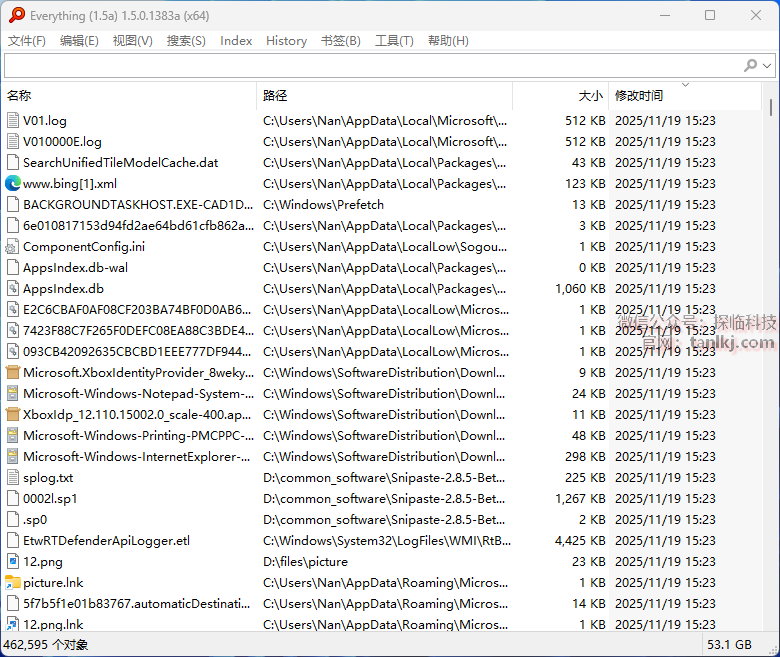Select the file name splog.txt
This screenshot has width=780, height=657.
[48, 478]
